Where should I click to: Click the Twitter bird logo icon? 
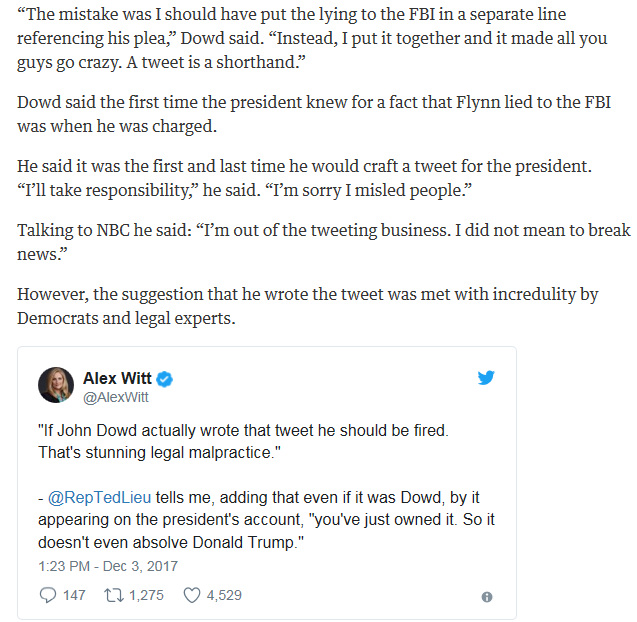click(x=486, y=377)
